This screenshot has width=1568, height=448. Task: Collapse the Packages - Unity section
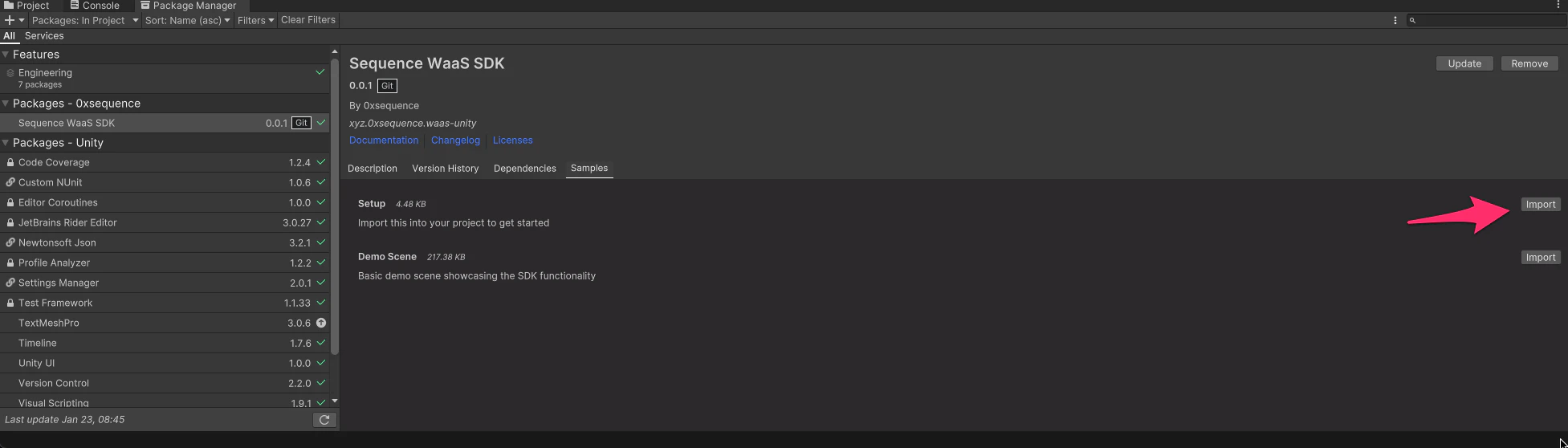pos(6,143)
